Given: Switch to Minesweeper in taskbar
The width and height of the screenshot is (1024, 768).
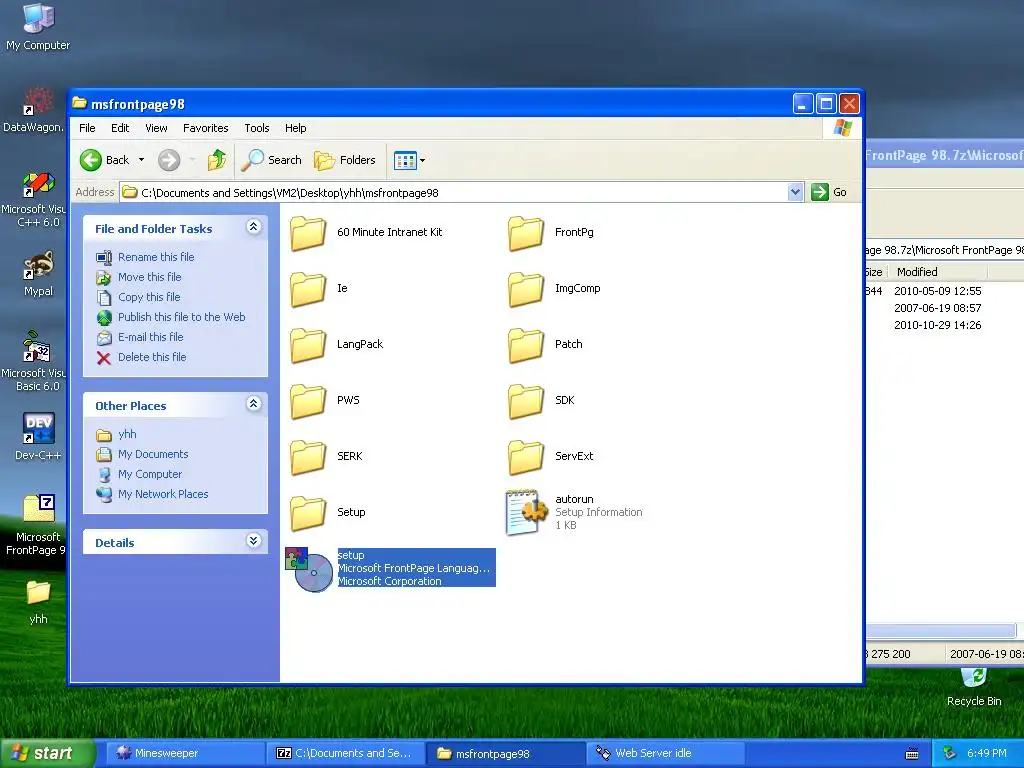Looking at the screenshot, I should click(x=185, y=753).
